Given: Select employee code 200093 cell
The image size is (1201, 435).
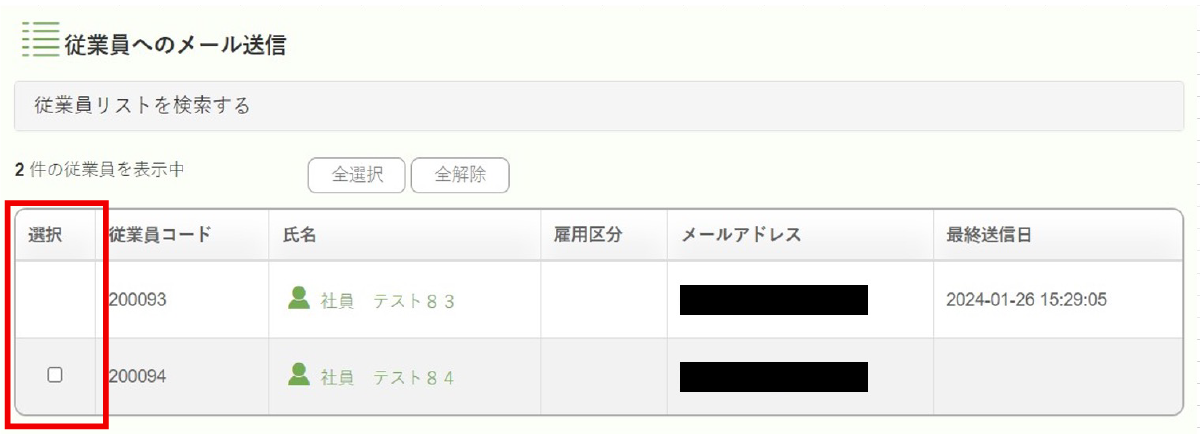Looking at the screenshot, I should pyautogui.click(x=138, y=300).
